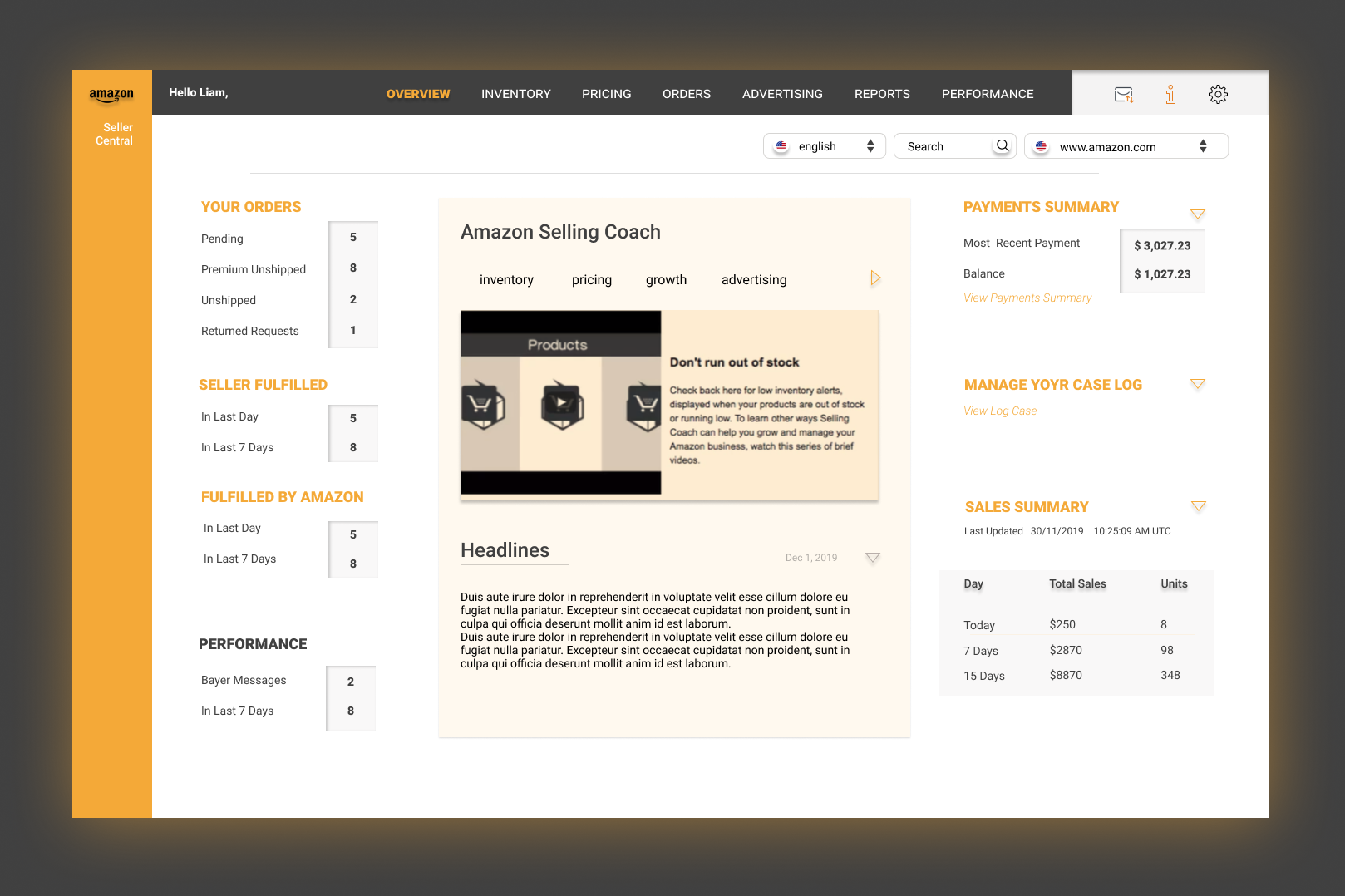The width and height of the screenshot is (1345, 896).
Task: Click the Pending orders row
Action: [289, 239]
